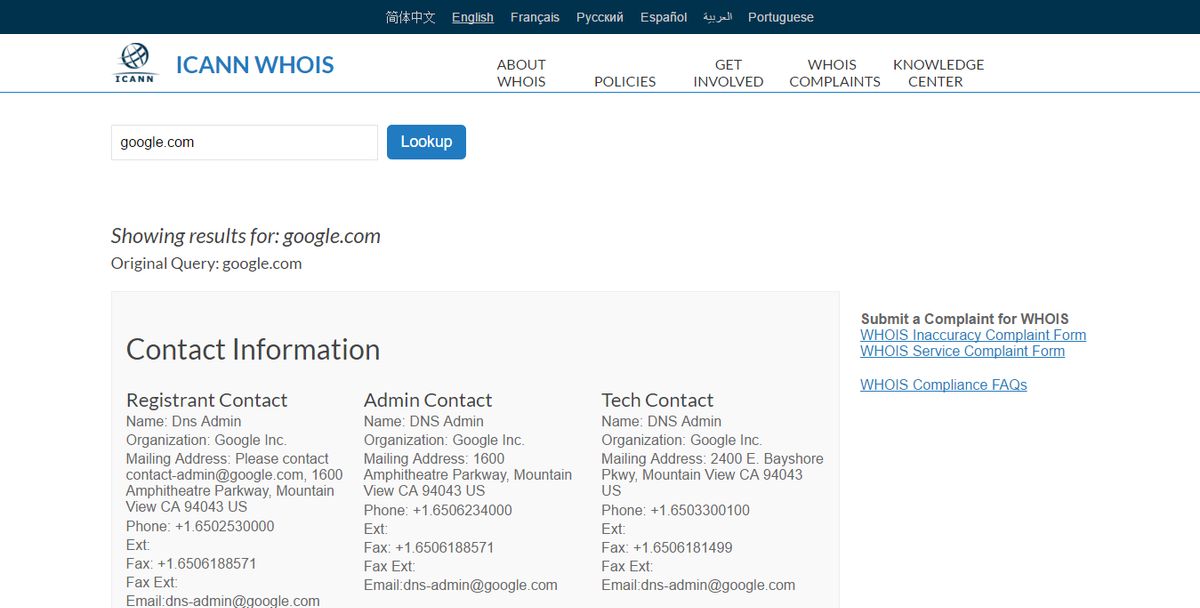Click the ICANN WHOIS site title
The height and width of the screenshot is (608, 1200).
[x=254, y=64]
